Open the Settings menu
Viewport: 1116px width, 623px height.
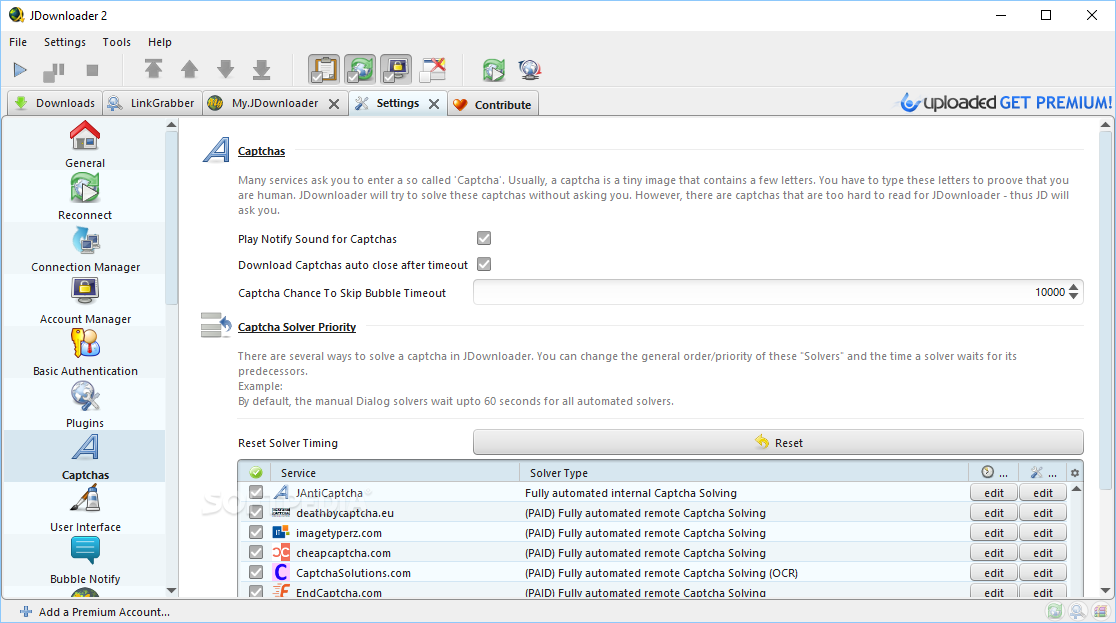(x=65, y=42)
